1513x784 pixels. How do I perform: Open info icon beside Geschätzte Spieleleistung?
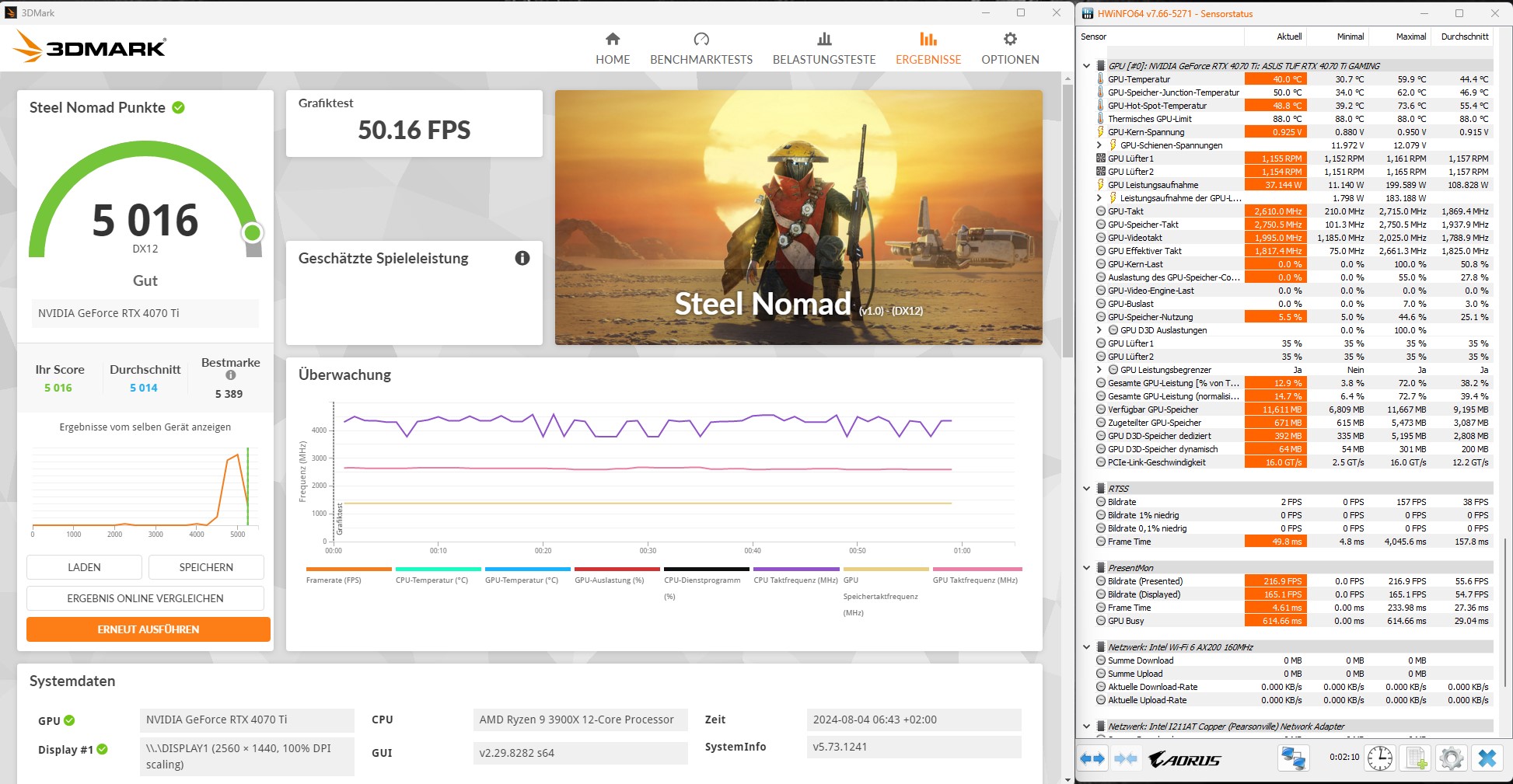click(522, 258)
